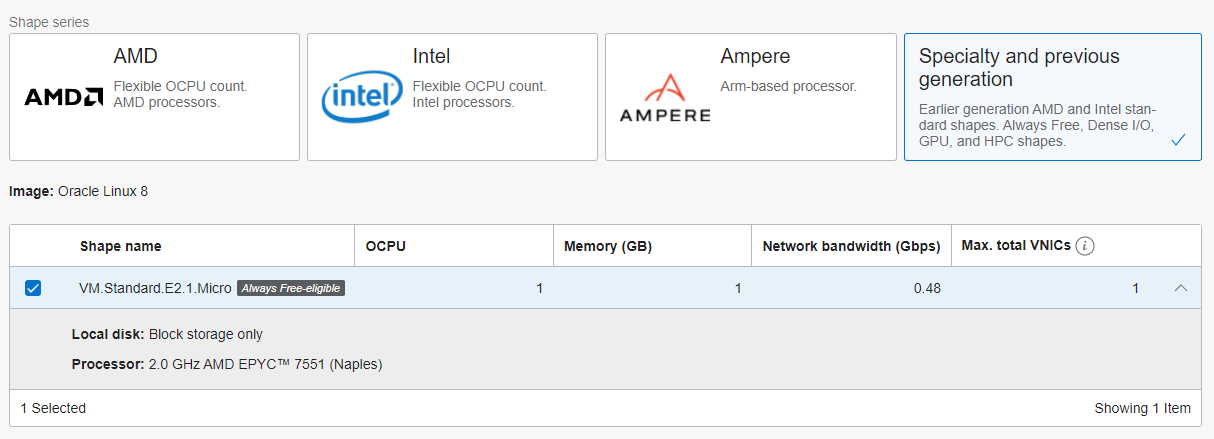Viewport: 1214px width, 439px height.
Task: Click the Network bandwidth (Gbps) column header
Action: coord(849,246)
